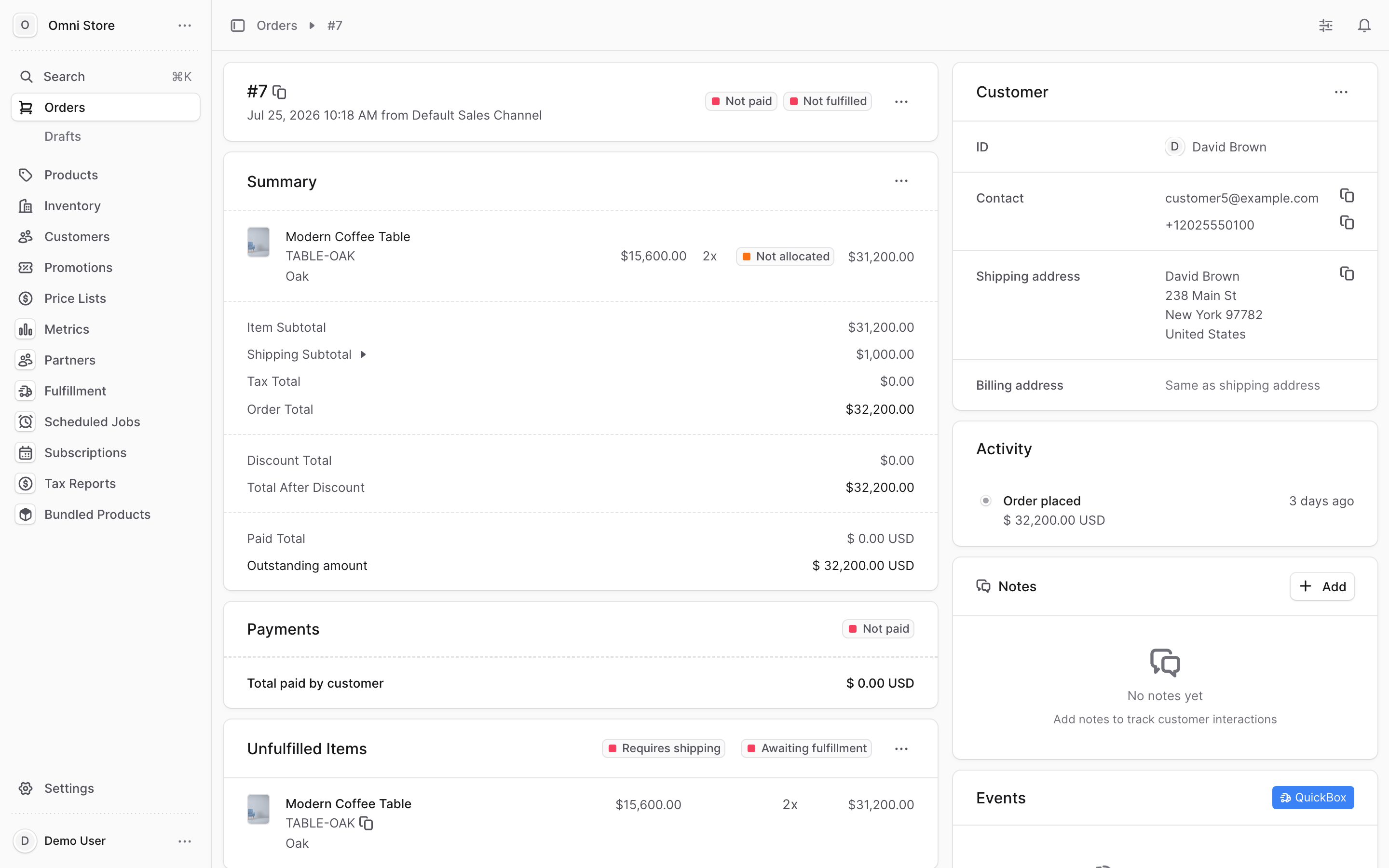Screen dimensions: 1389x868
Task: Open Customer section actions menu
Action: click(x=1341, y=92)
